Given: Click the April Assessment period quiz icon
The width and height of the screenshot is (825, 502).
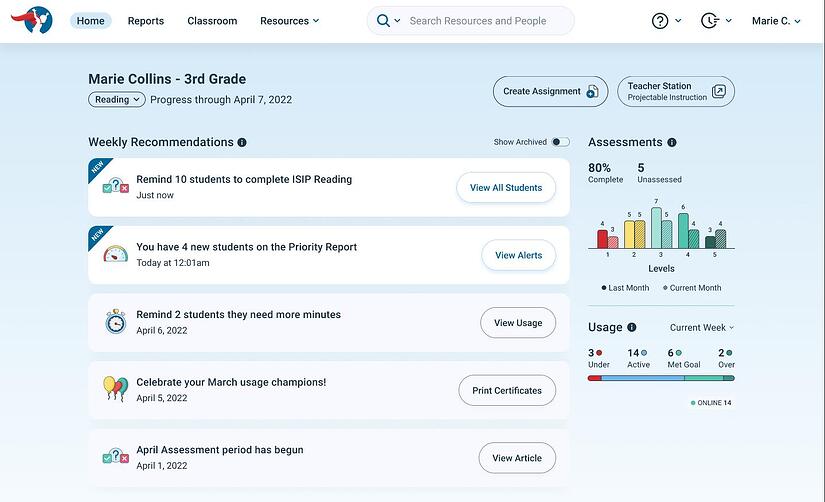Looking at the screenshot, I should (x=116, y=457).
